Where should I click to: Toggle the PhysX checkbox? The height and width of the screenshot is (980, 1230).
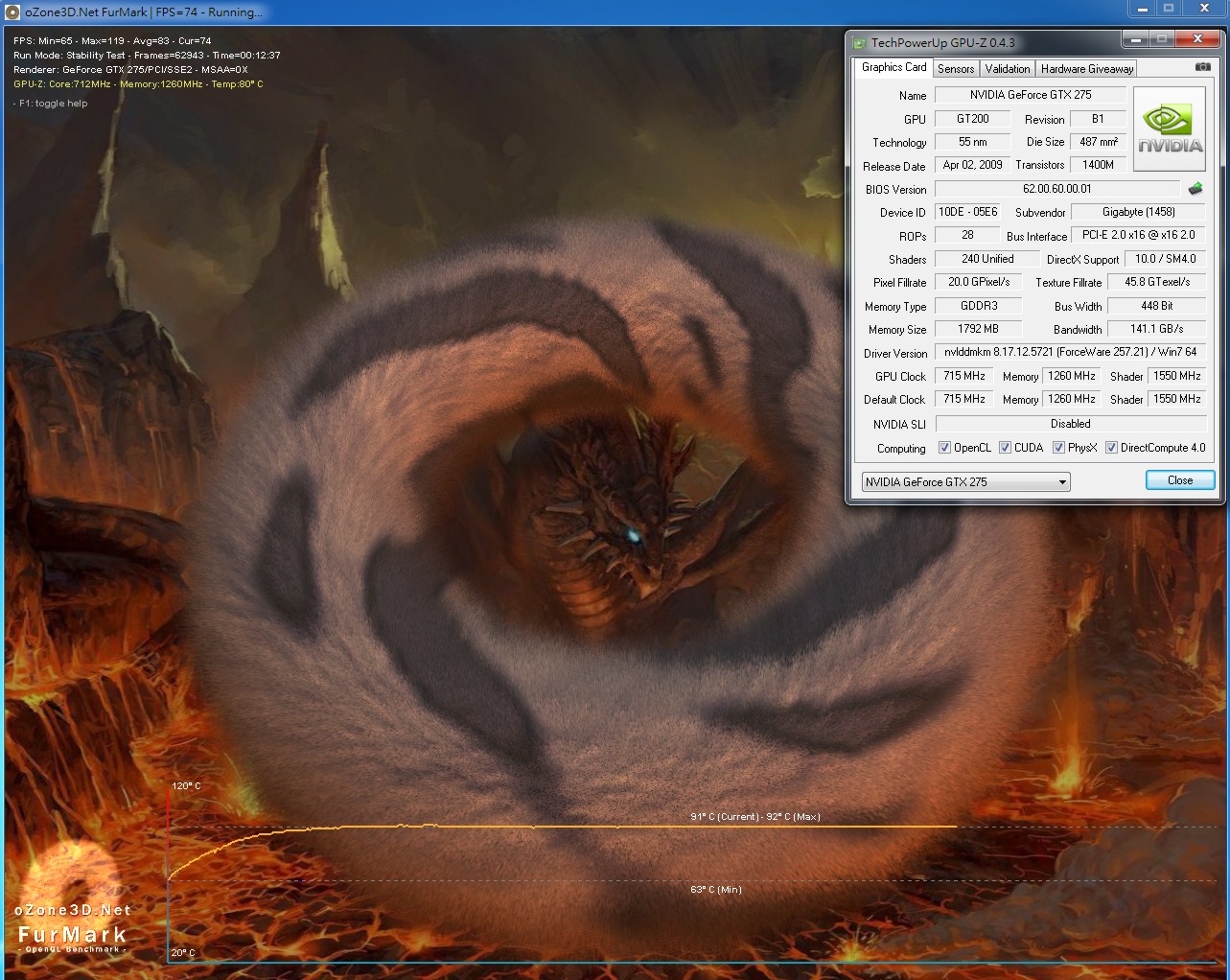1058,448
